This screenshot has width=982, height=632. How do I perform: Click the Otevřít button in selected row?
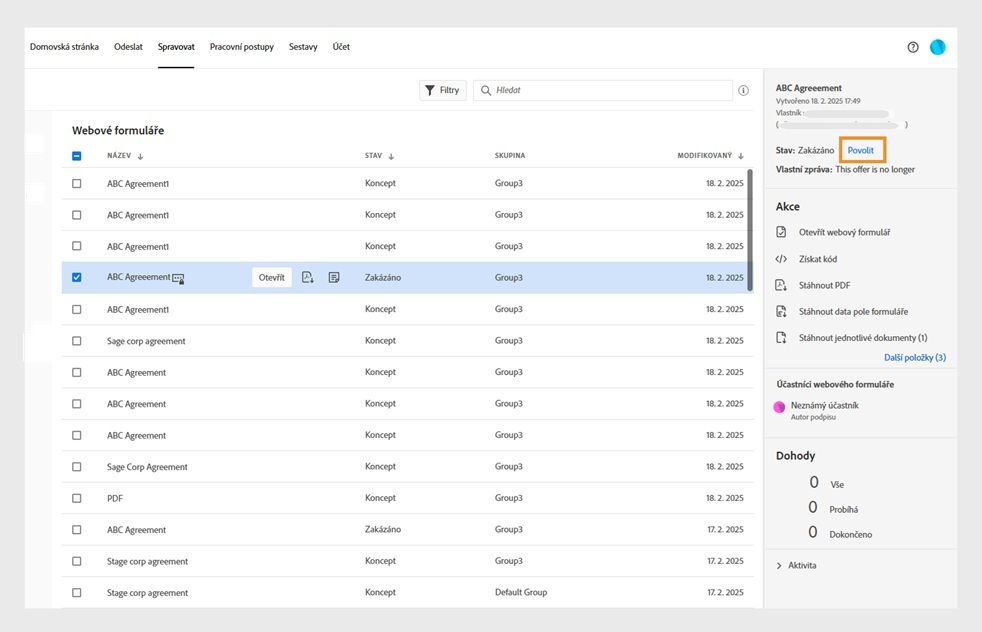click(x=272, y=278)
